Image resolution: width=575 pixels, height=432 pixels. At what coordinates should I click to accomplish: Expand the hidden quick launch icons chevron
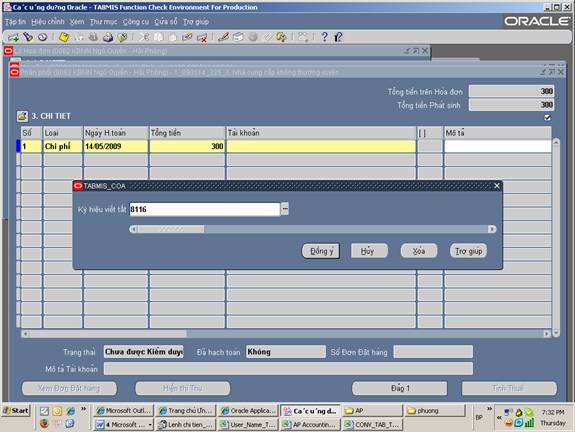pos(84,409)
